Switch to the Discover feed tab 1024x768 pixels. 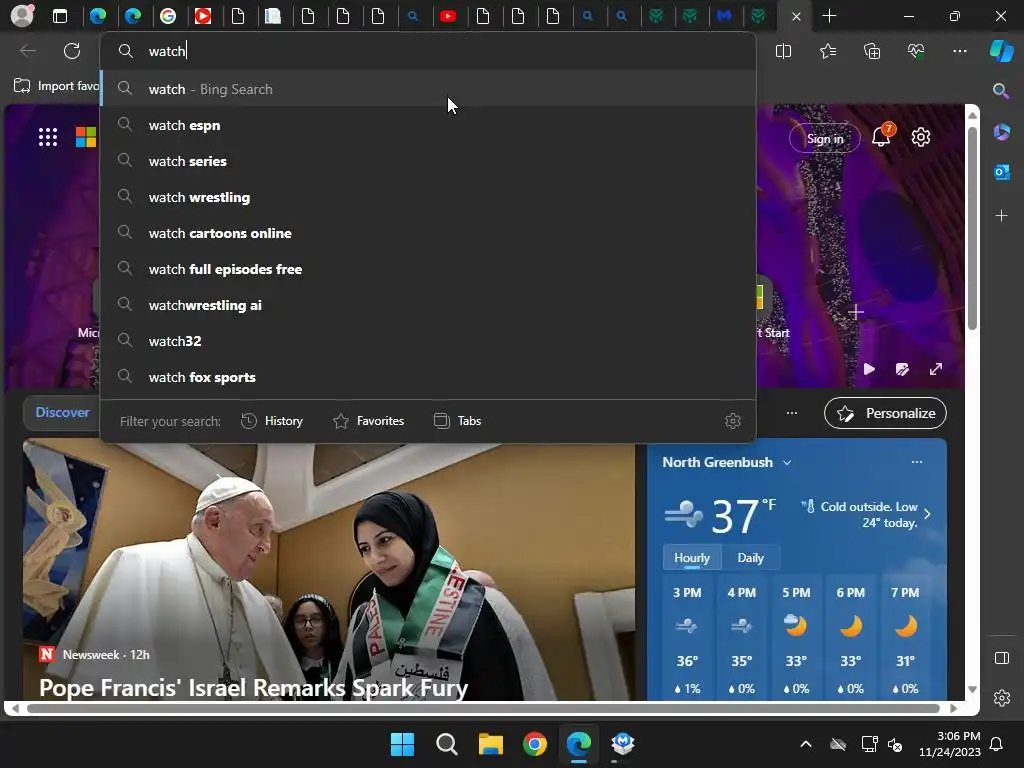pyautogui.click(x=62, y=412)
